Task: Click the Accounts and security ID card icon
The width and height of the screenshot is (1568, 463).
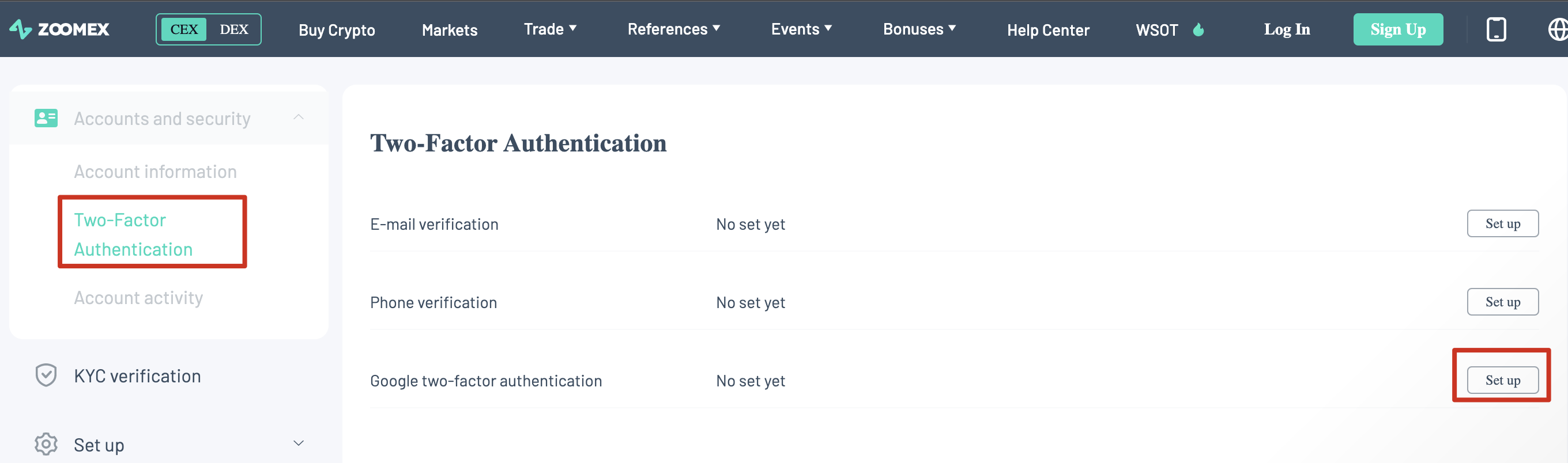Action: click(x=46, y=118)
